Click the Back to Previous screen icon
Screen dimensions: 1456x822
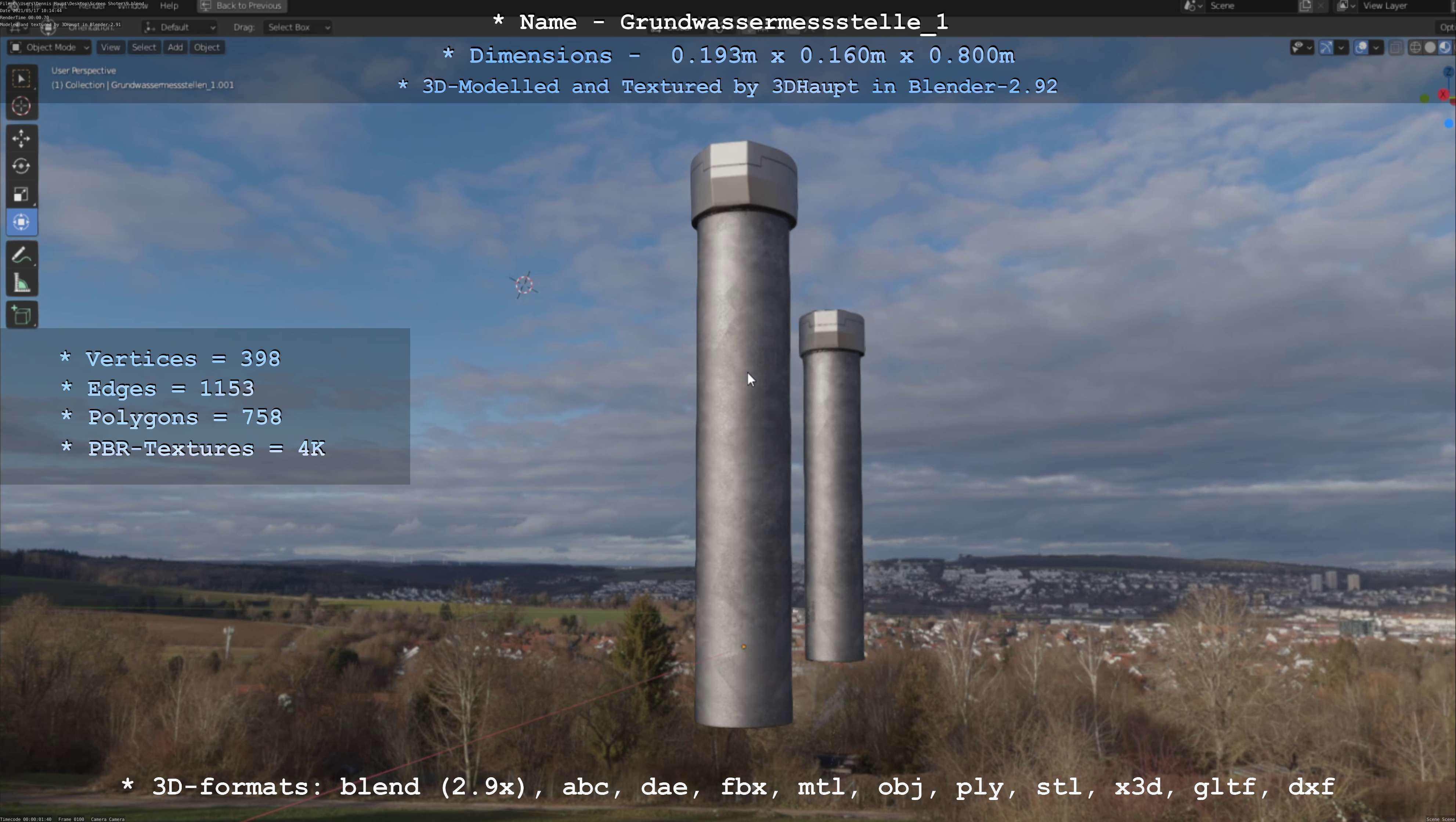tap(206, 6)
